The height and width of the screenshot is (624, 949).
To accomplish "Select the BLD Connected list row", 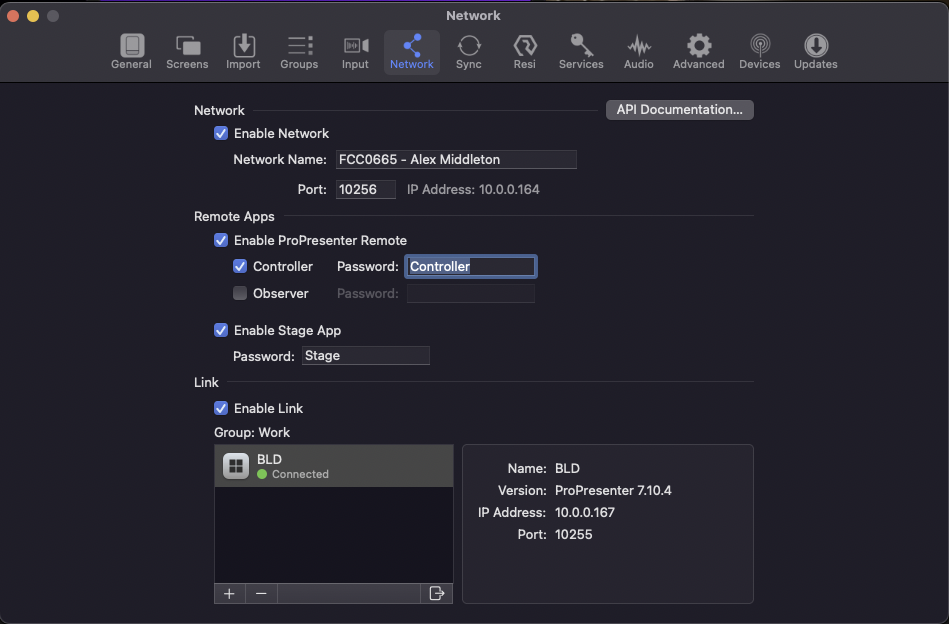I will [x=333, y=466].
